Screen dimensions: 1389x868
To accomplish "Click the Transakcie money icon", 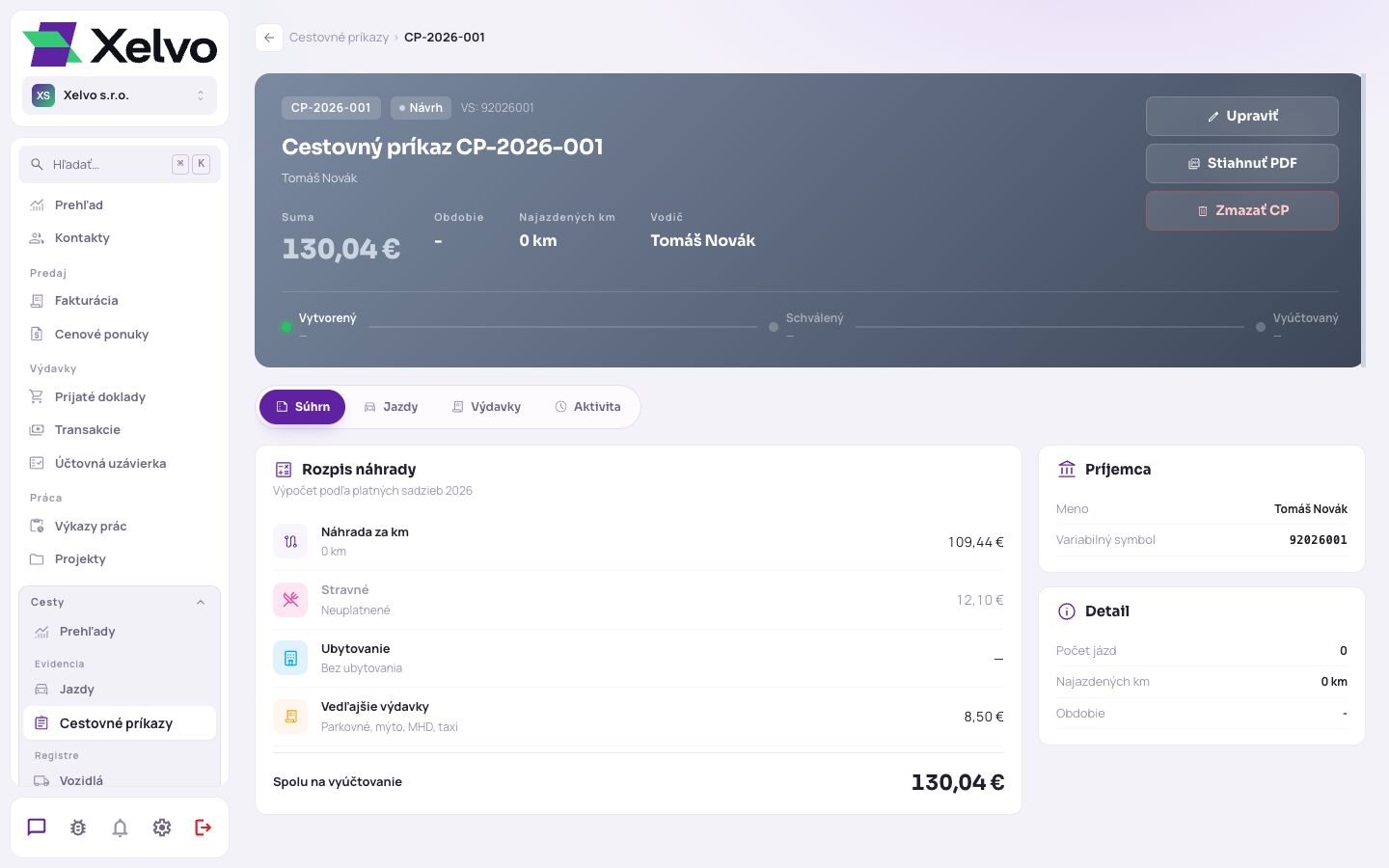I will pyautogui.click(x=37, y=430).
